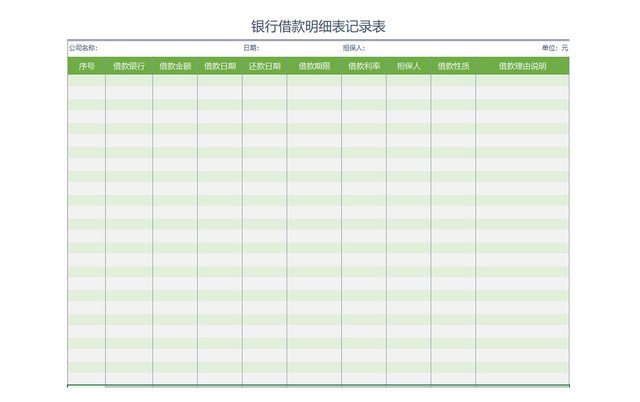Click the 序号 column header
This screenshot has width=640, height=402.
point(87,66)
